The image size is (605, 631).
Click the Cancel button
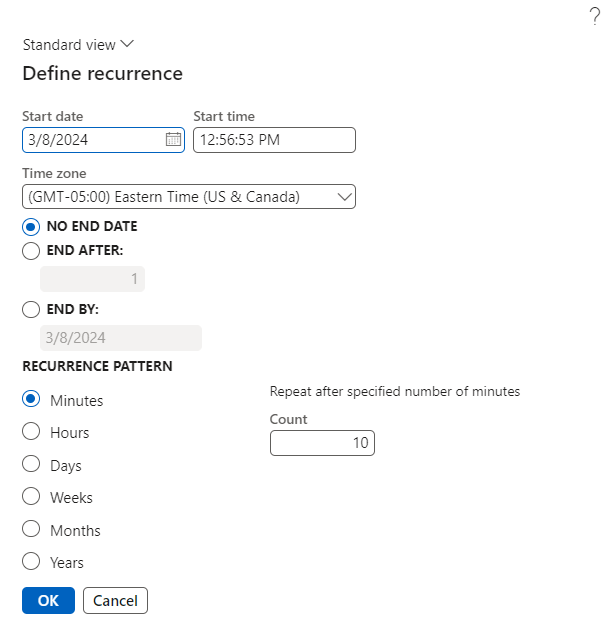coord(115,600)
